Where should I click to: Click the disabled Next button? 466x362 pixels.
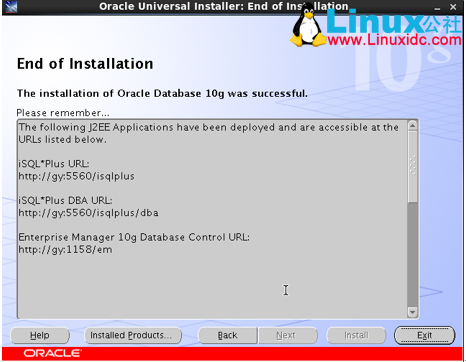point(288,335)
